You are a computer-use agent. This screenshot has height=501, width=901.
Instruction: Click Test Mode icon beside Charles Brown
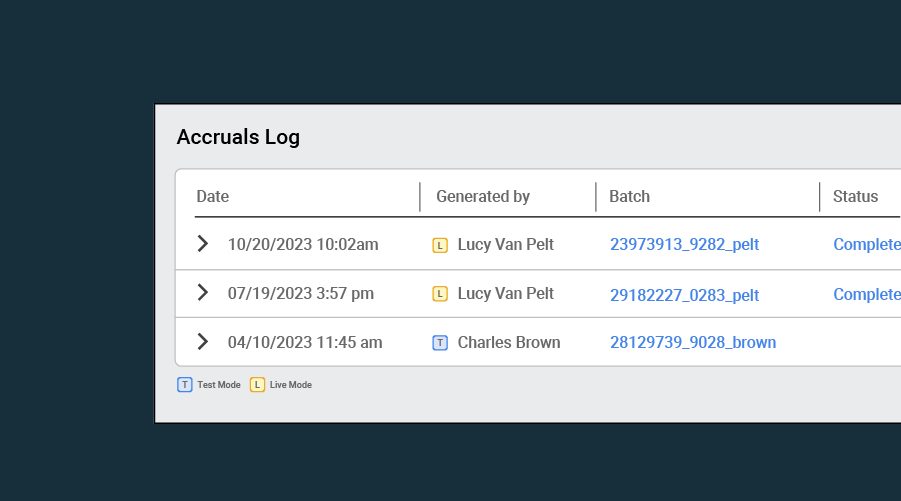tap(440, 343)
